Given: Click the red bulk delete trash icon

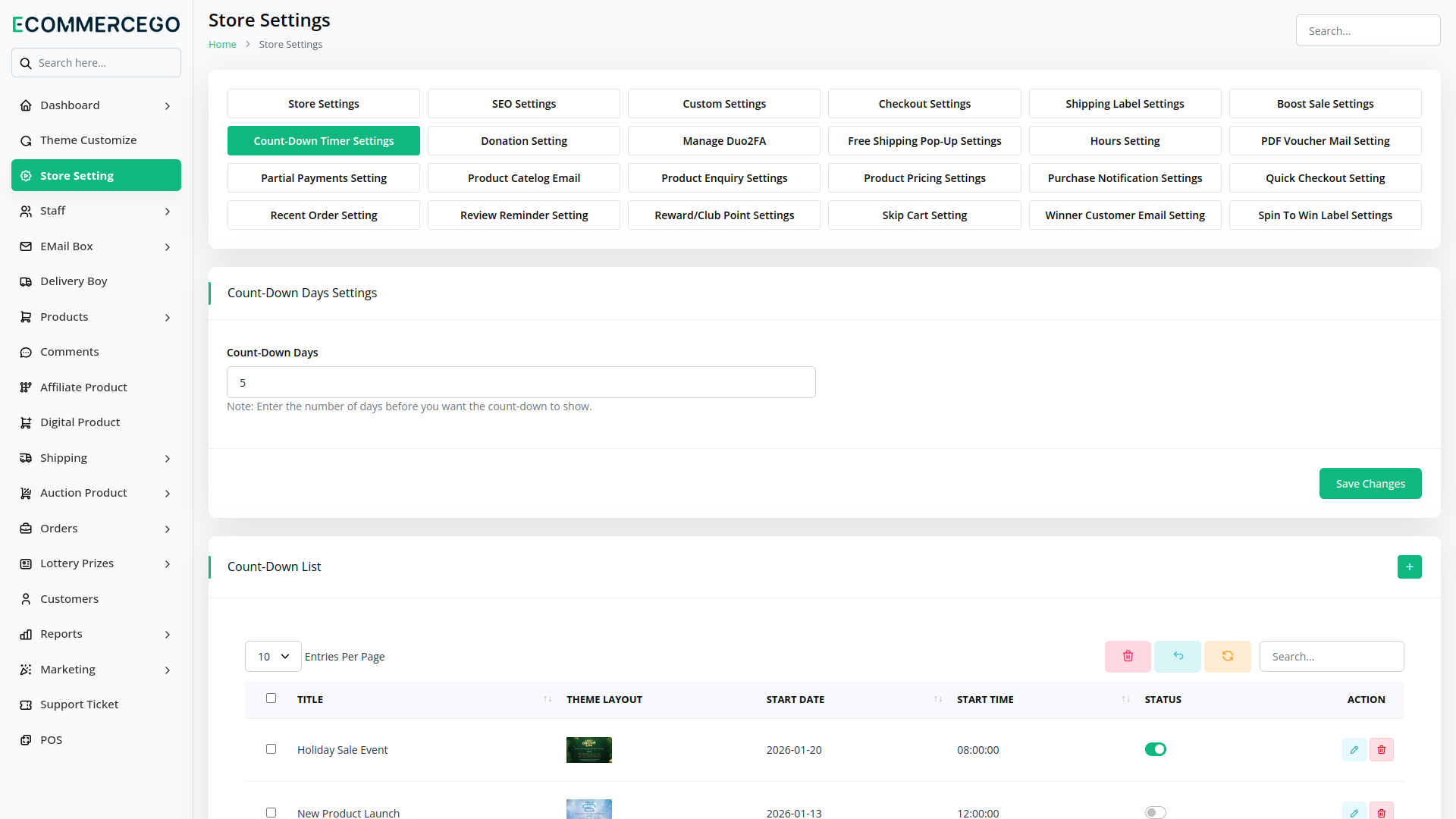Looking at the screenshot, I should tap(1128, 657).
